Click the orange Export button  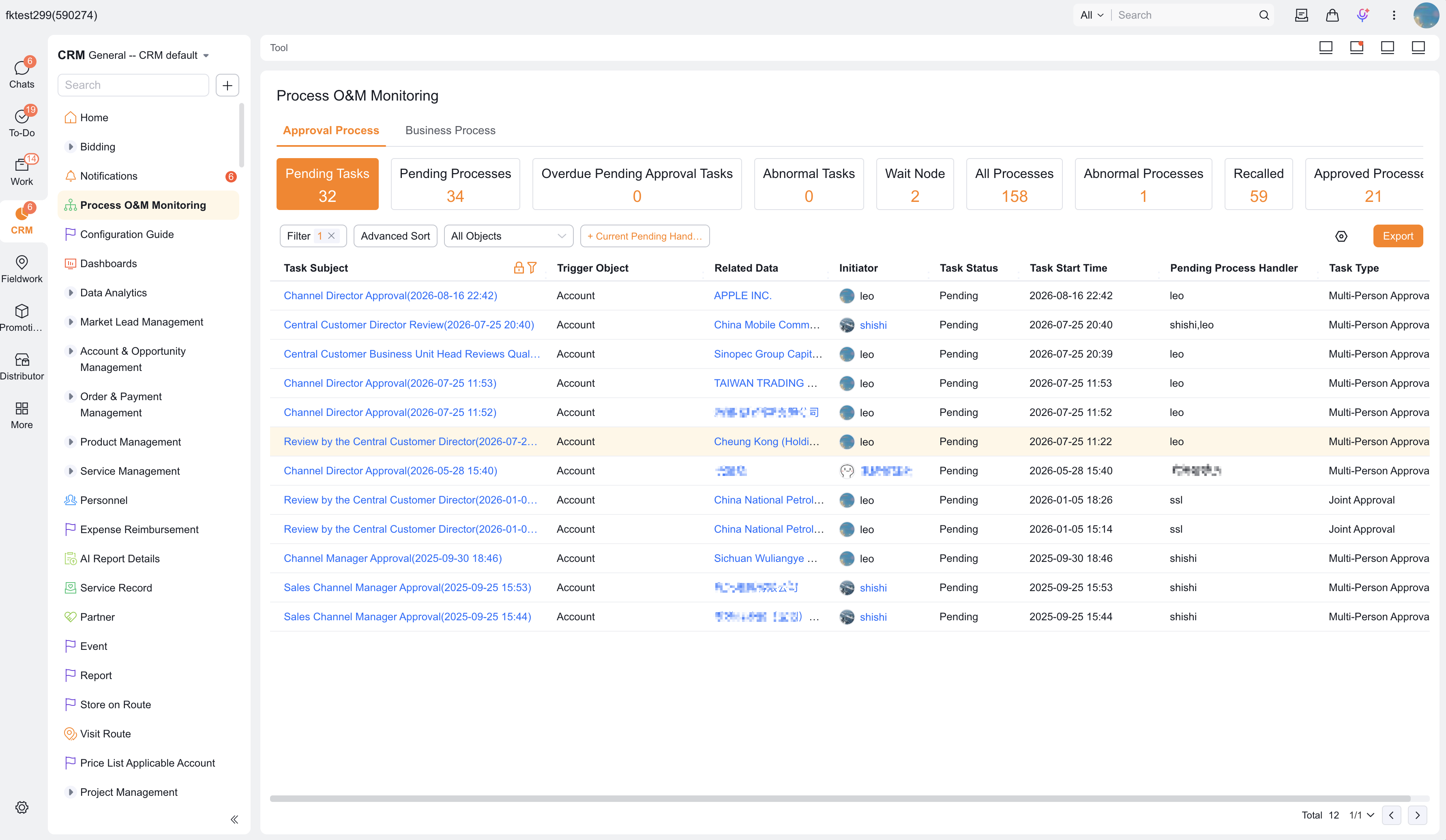click(x=1398, y=236)
